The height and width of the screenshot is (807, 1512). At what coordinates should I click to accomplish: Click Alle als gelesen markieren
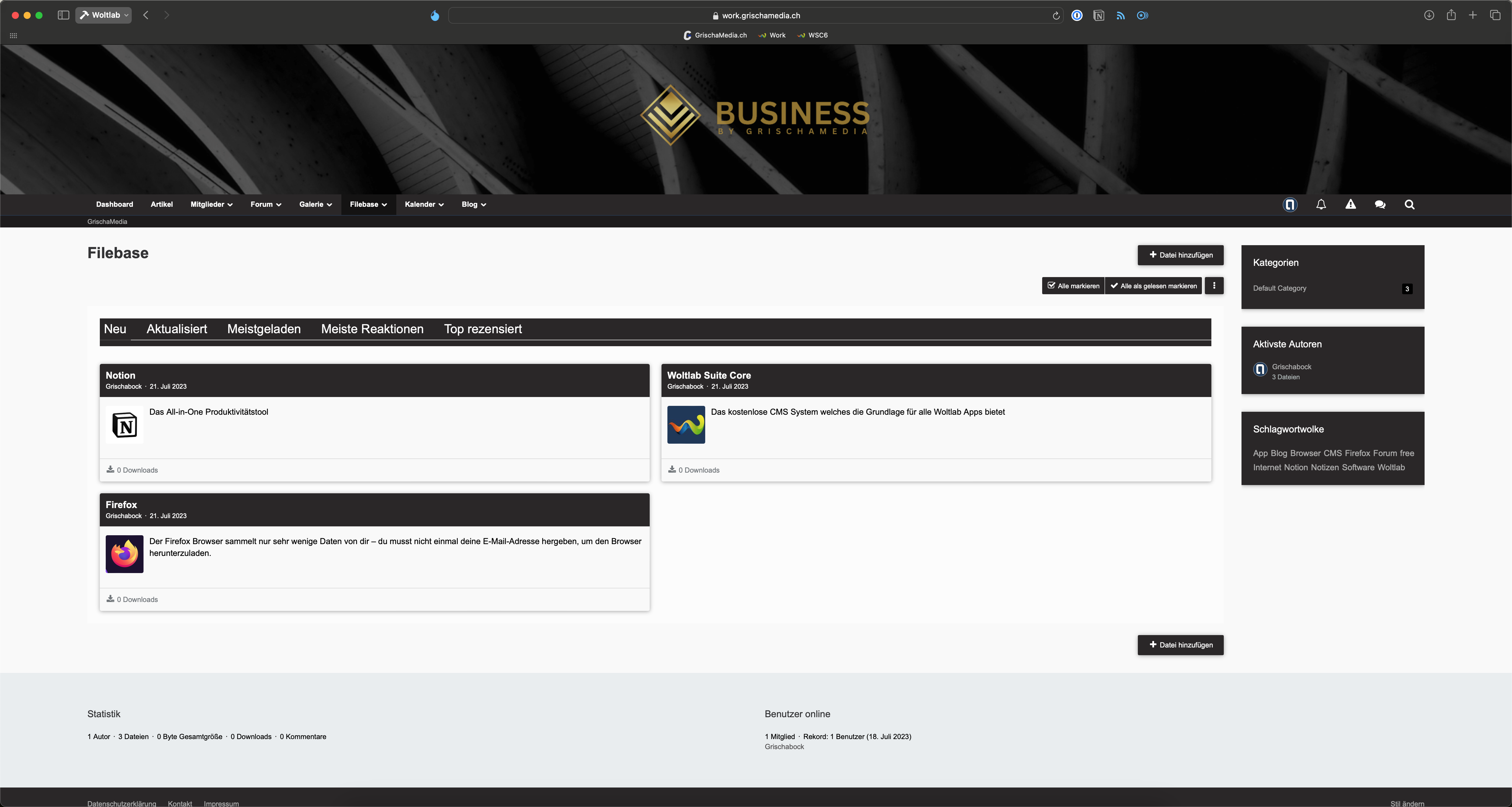point(1153,286)
